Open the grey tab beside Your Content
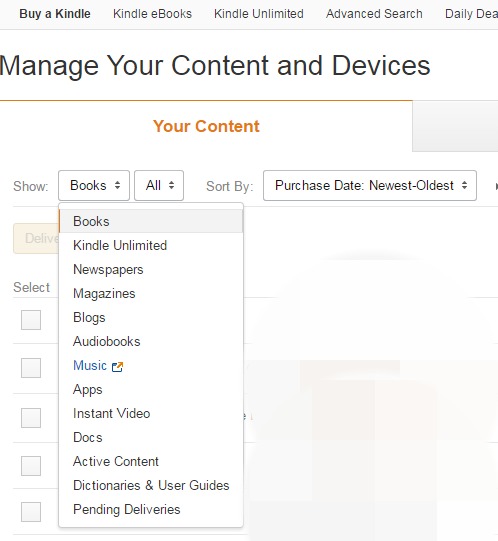This screenshot has height=541, width=498. 455,126
